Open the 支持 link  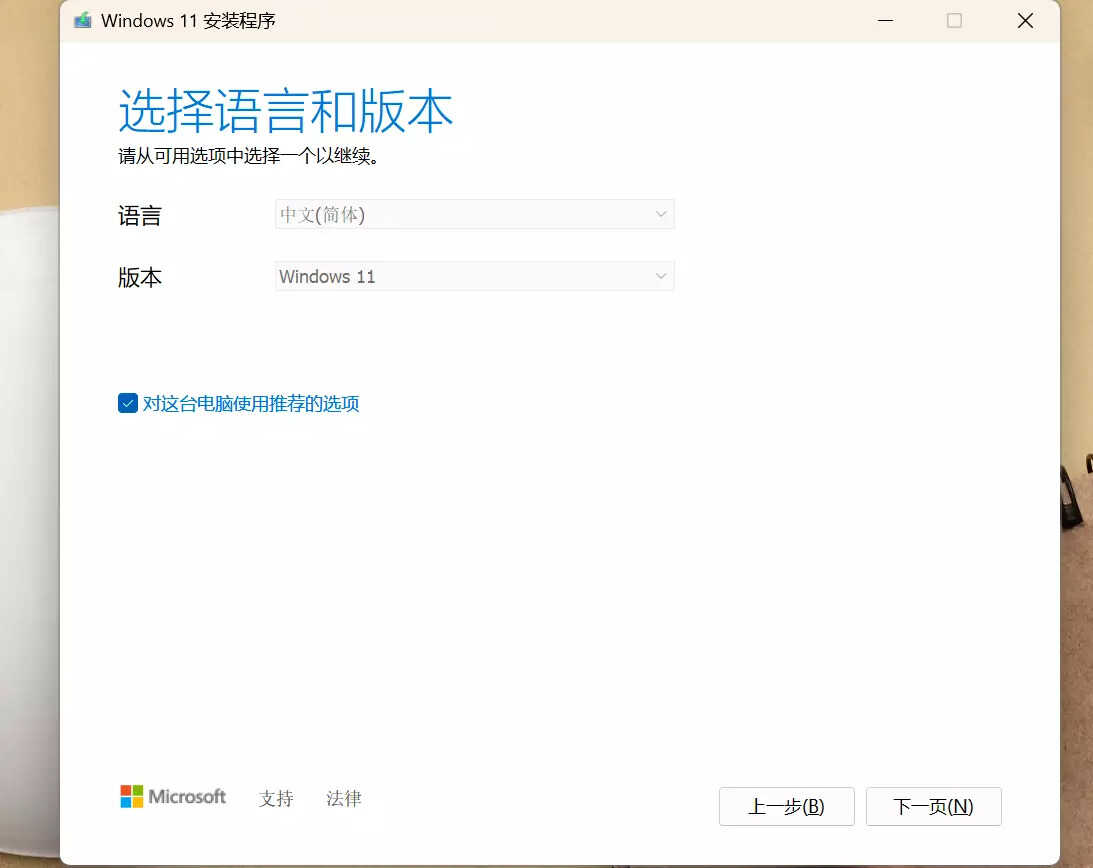pyautogui.click(x=276, y=798)
